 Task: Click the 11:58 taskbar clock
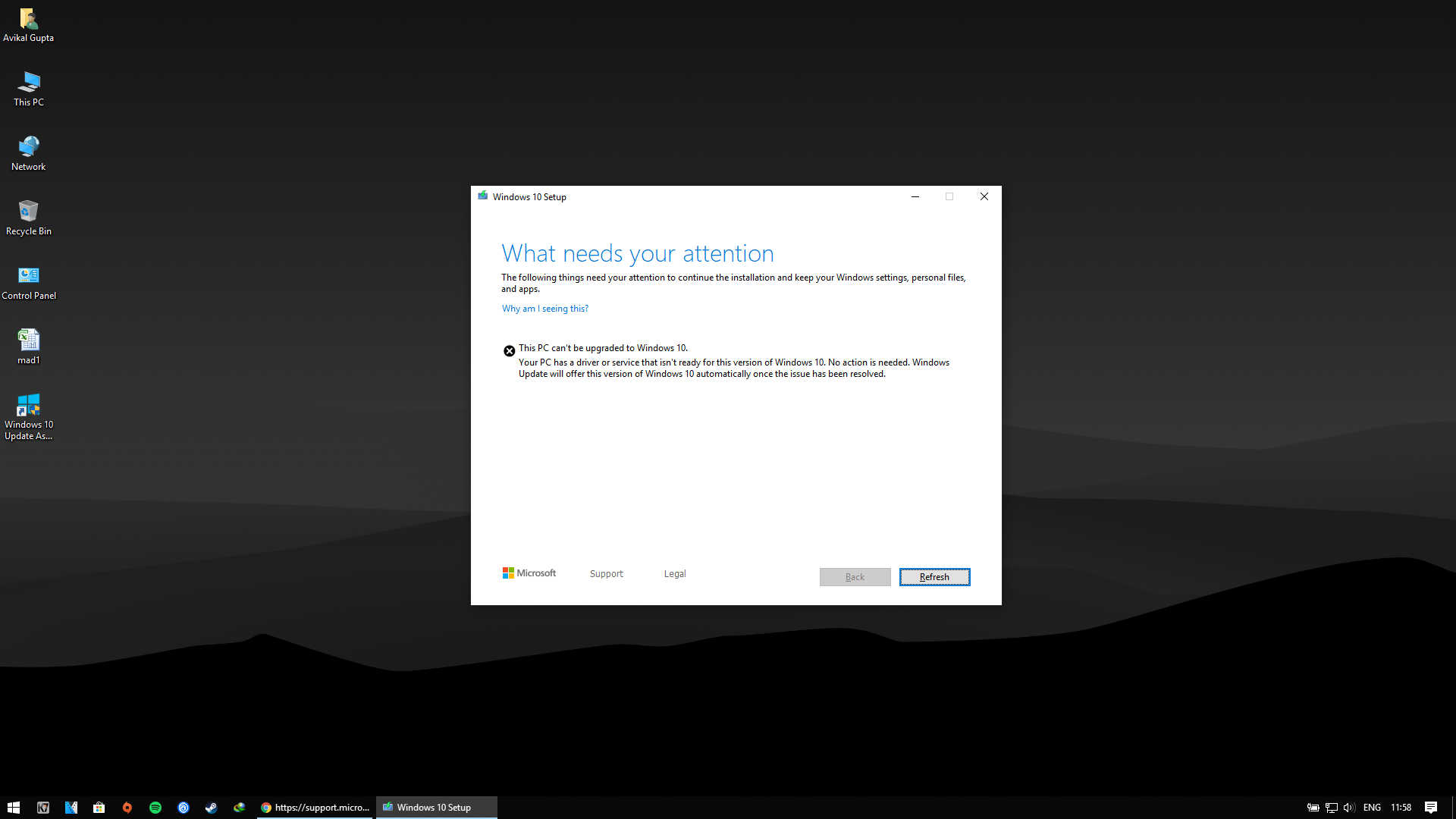tap(1401, 808)
